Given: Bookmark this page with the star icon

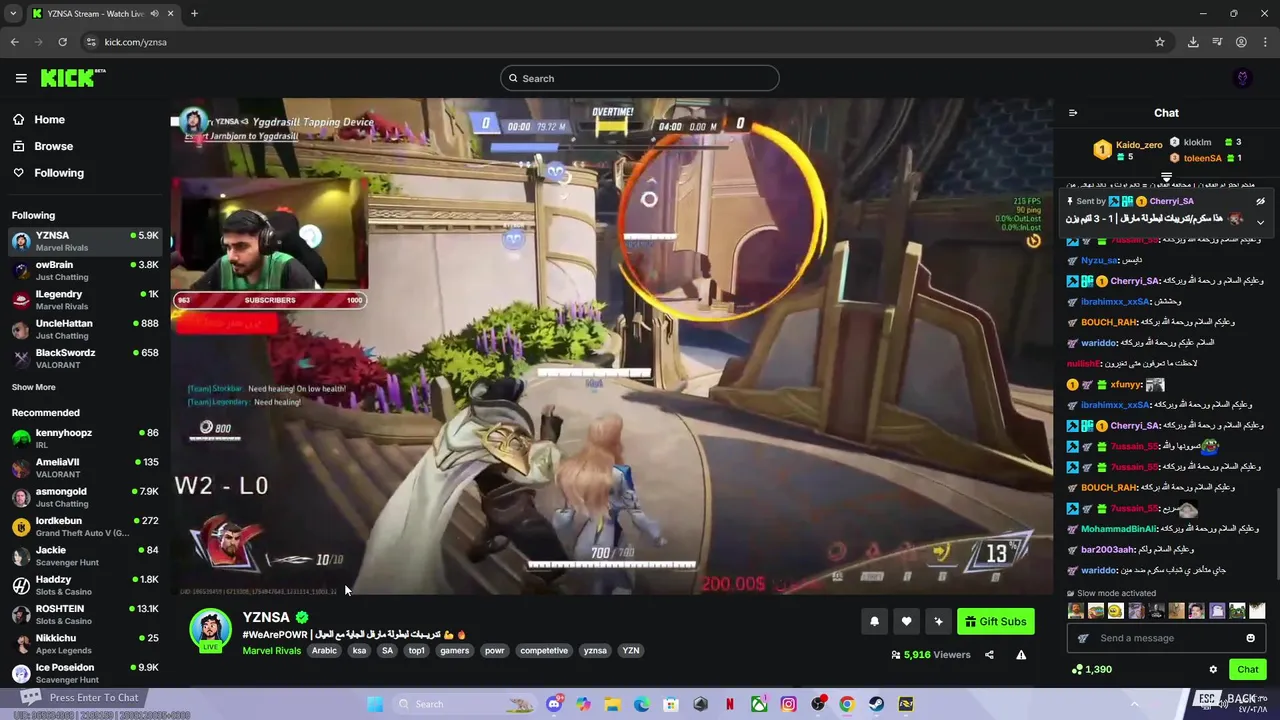Looking at the screenshot, I should (x=1160, y=42).
